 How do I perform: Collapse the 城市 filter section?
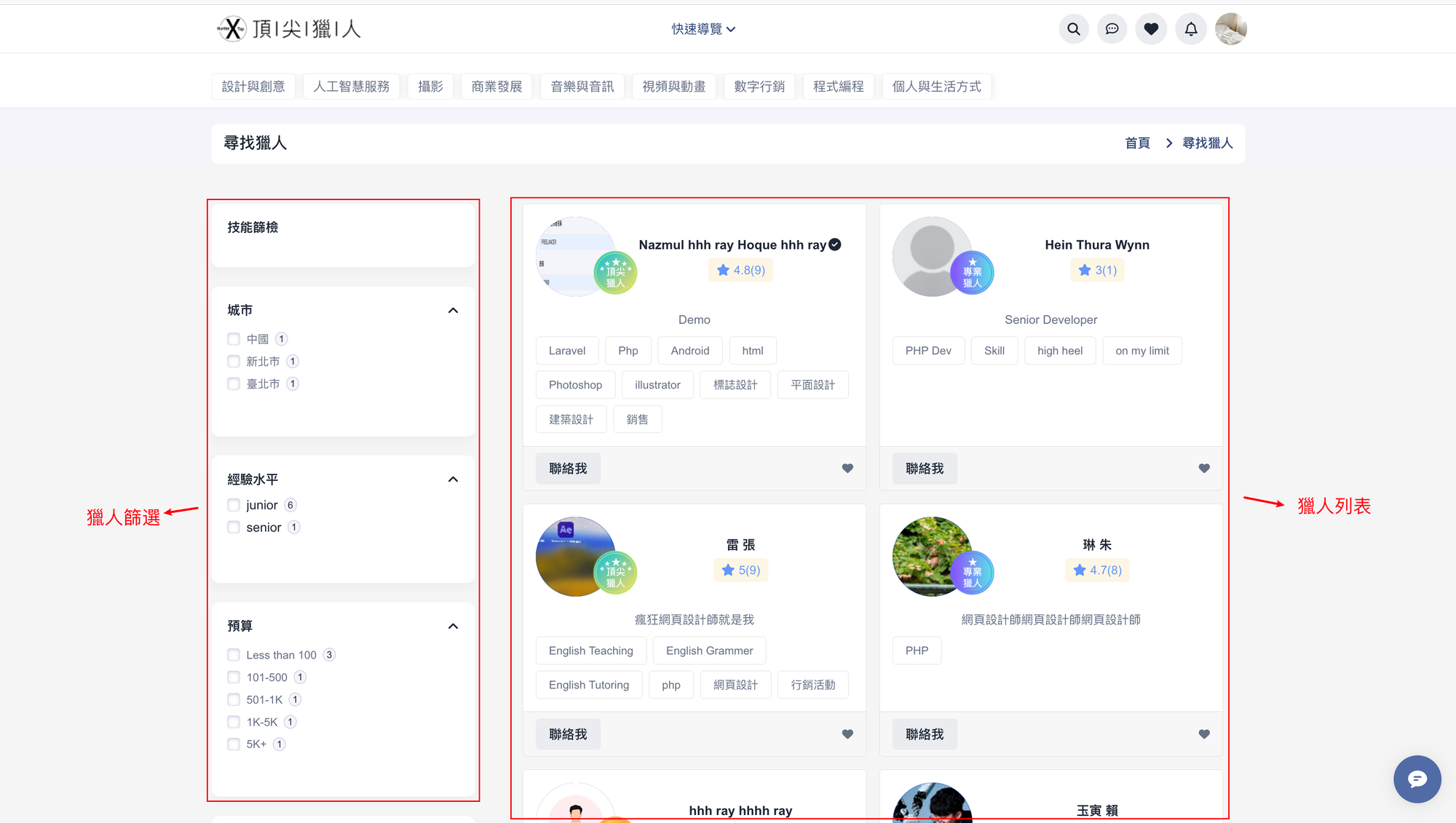coord(453,311)
